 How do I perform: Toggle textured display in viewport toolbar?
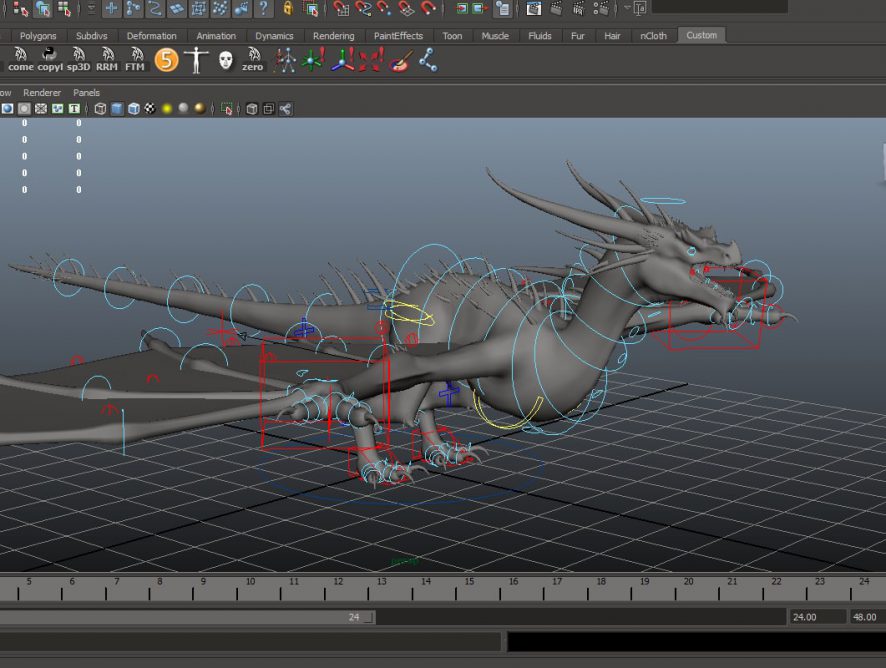[x=149, y=109]
